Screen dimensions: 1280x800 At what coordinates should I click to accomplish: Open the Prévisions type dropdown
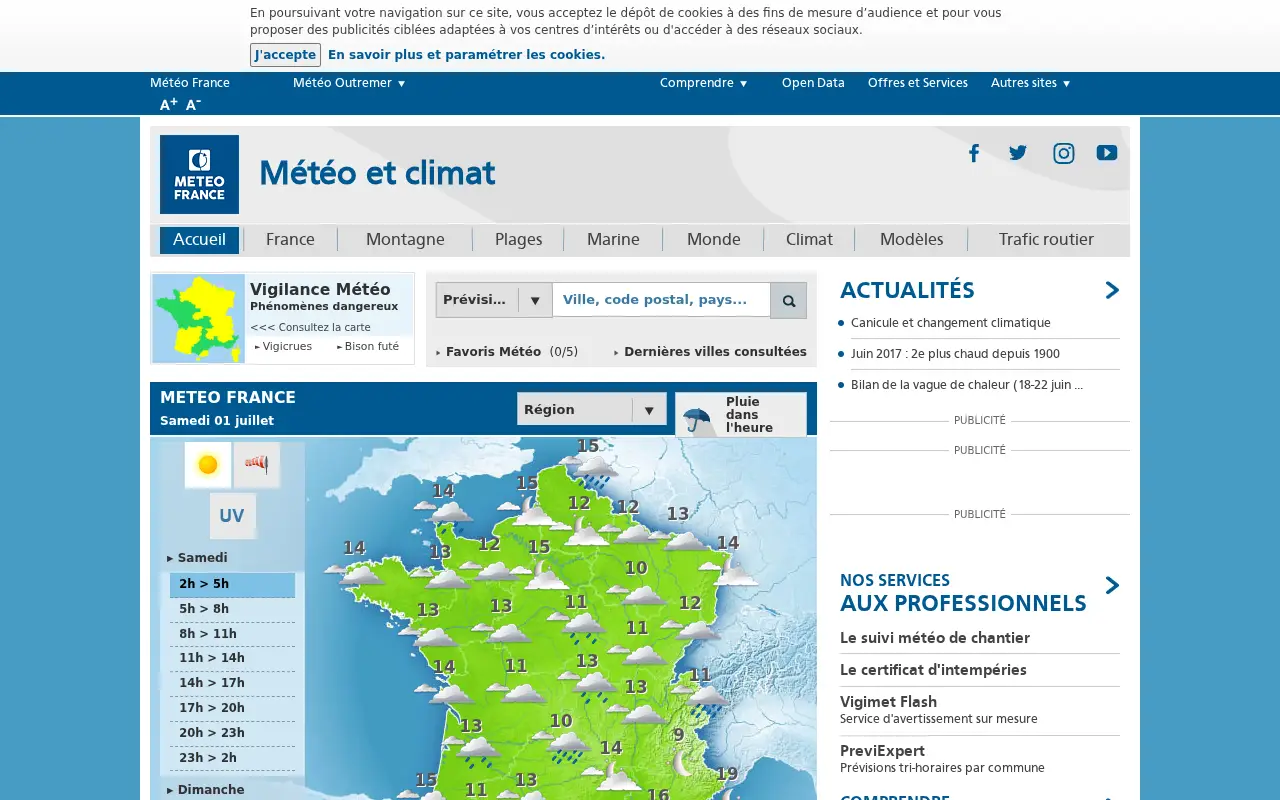pyautogui.click(x=494, y=300)
